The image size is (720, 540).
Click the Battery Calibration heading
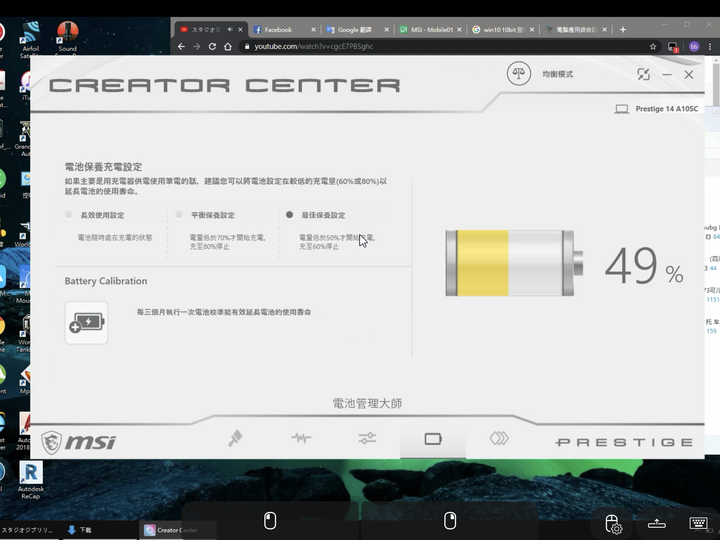point(106,281)
